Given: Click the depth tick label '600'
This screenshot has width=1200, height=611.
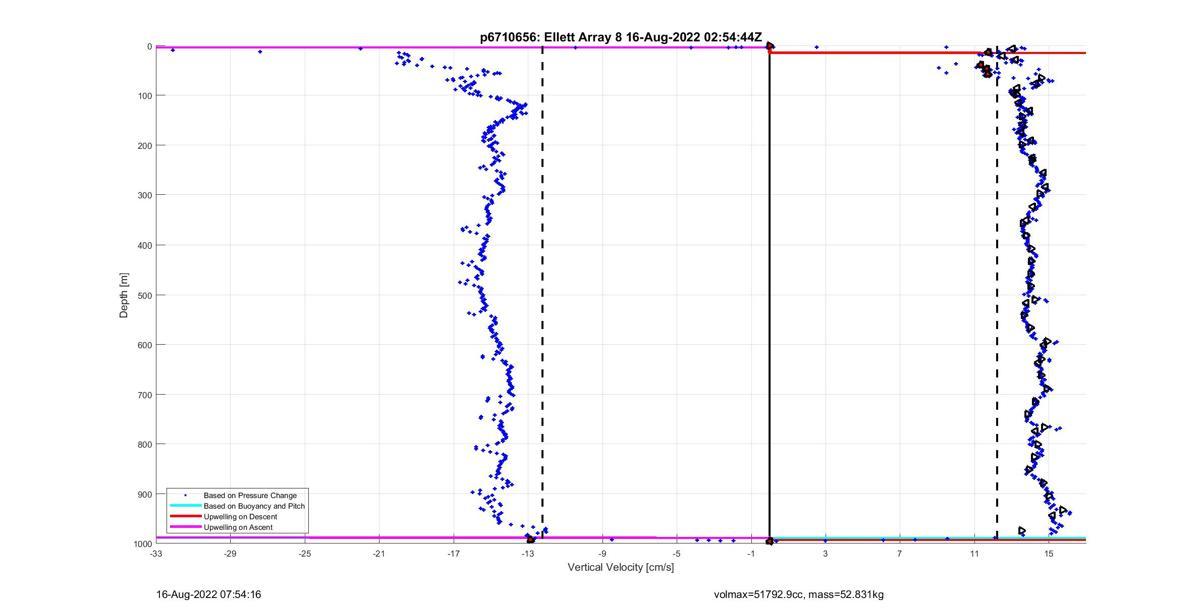Looking at the screenshot, I should [145, 345].
